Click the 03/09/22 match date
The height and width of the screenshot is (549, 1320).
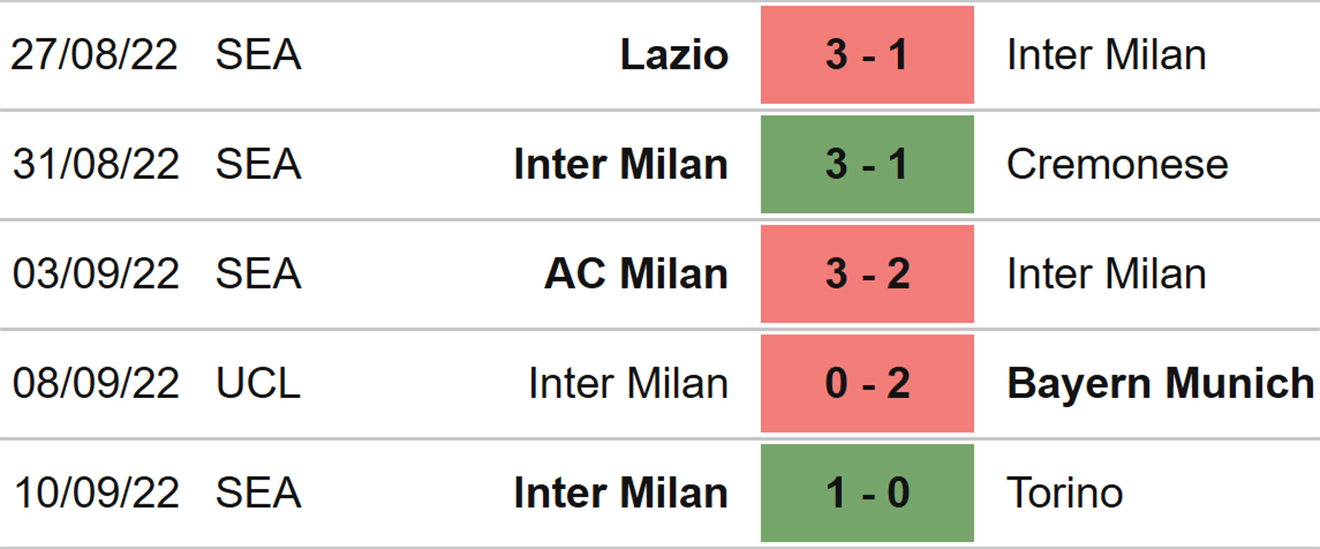[95, 275]
